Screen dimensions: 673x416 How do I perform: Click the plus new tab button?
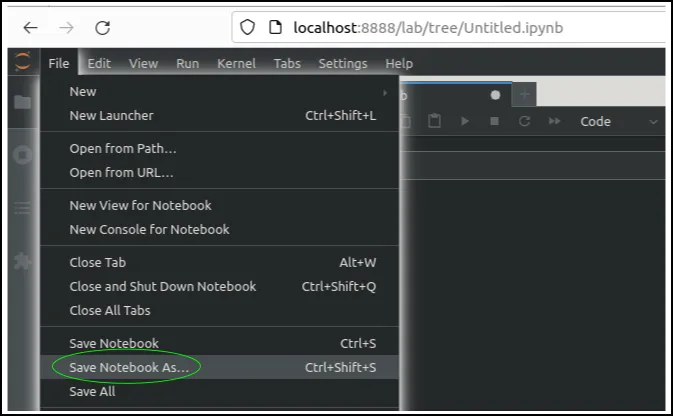pyautogui.click(x=524, y=94)
